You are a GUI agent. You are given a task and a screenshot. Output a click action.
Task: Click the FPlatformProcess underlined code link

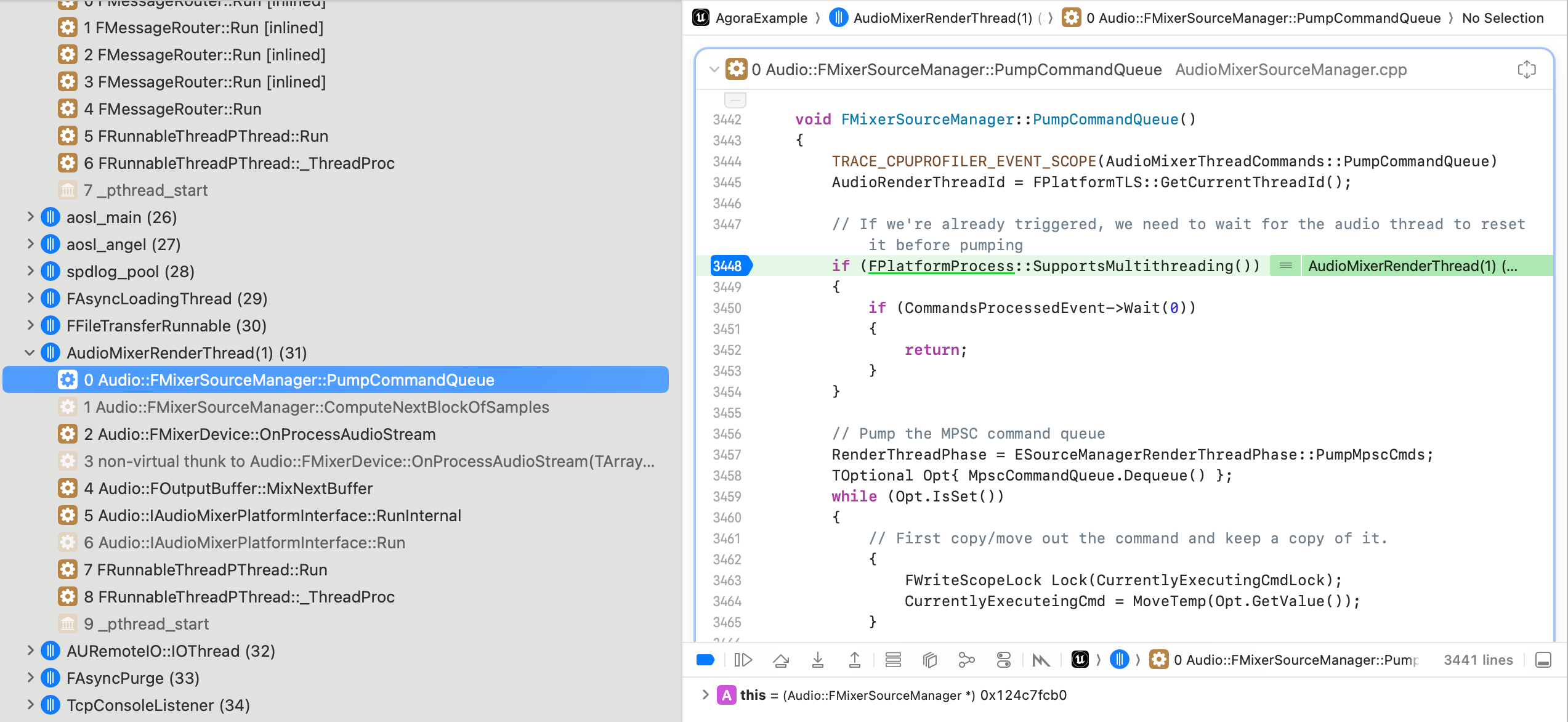tap(940, 266)
